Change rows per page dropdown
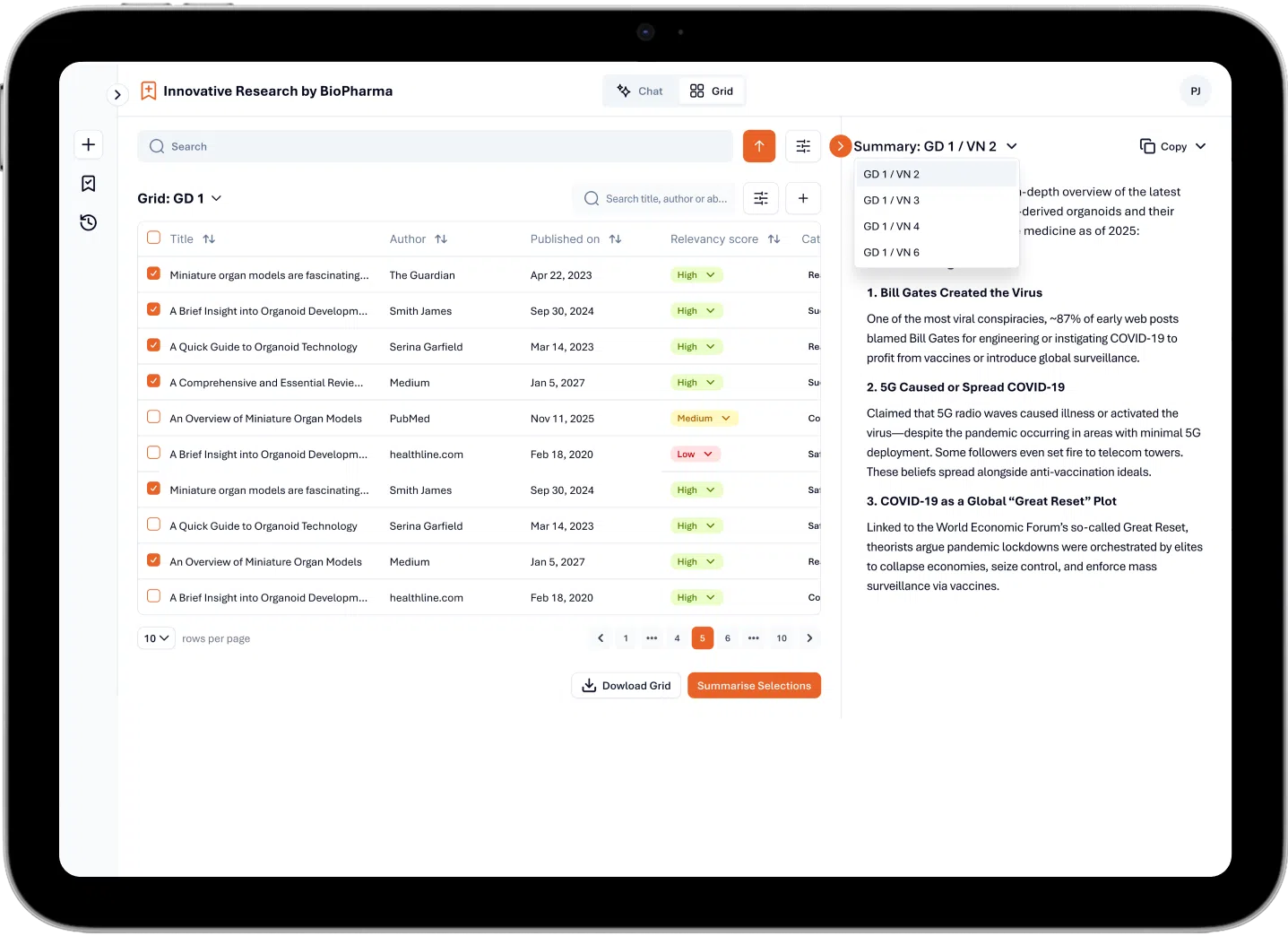The width and height of the screenshot is (1288, 936). 155,637
